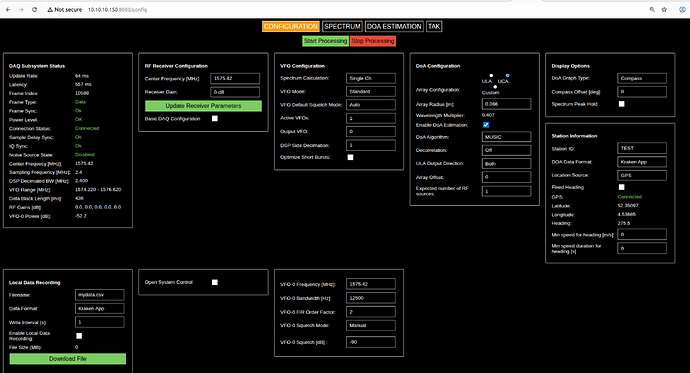This screenshot has width=690, height=373.
Task: Select the Custom array configuration radio
Action: click(x=495, y=87)
